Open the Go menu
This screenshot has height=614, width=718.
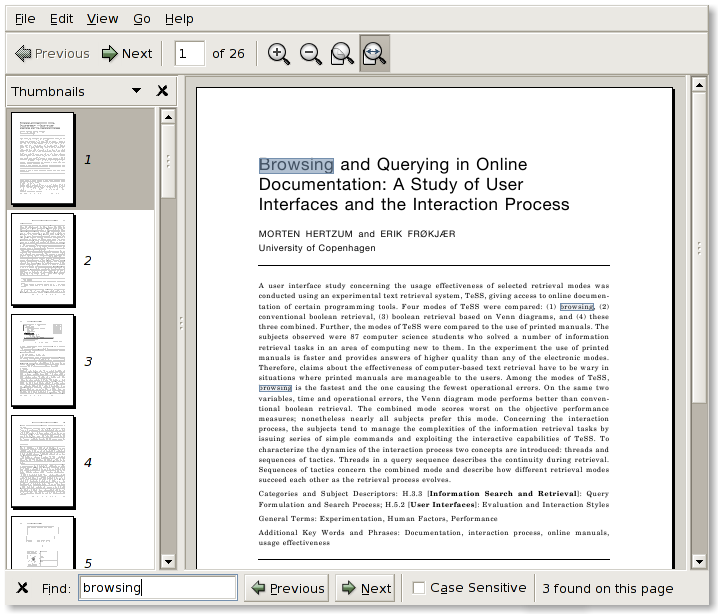142,19
